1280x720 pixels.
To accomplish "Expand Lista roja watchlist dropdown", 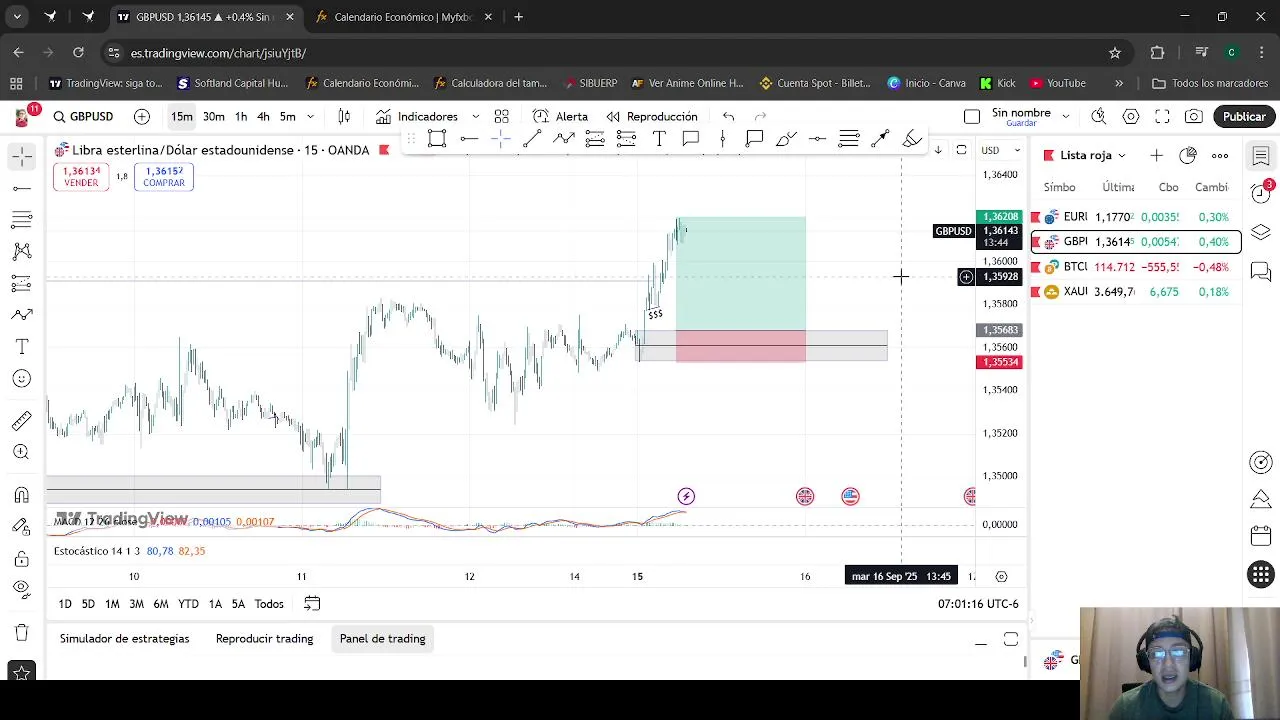I will tap(1092, 156).
